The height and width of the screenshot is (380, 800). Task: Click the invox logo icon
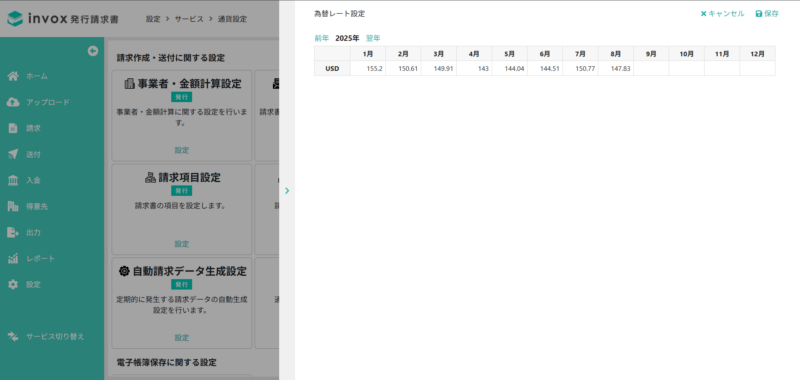coord(15,19)
